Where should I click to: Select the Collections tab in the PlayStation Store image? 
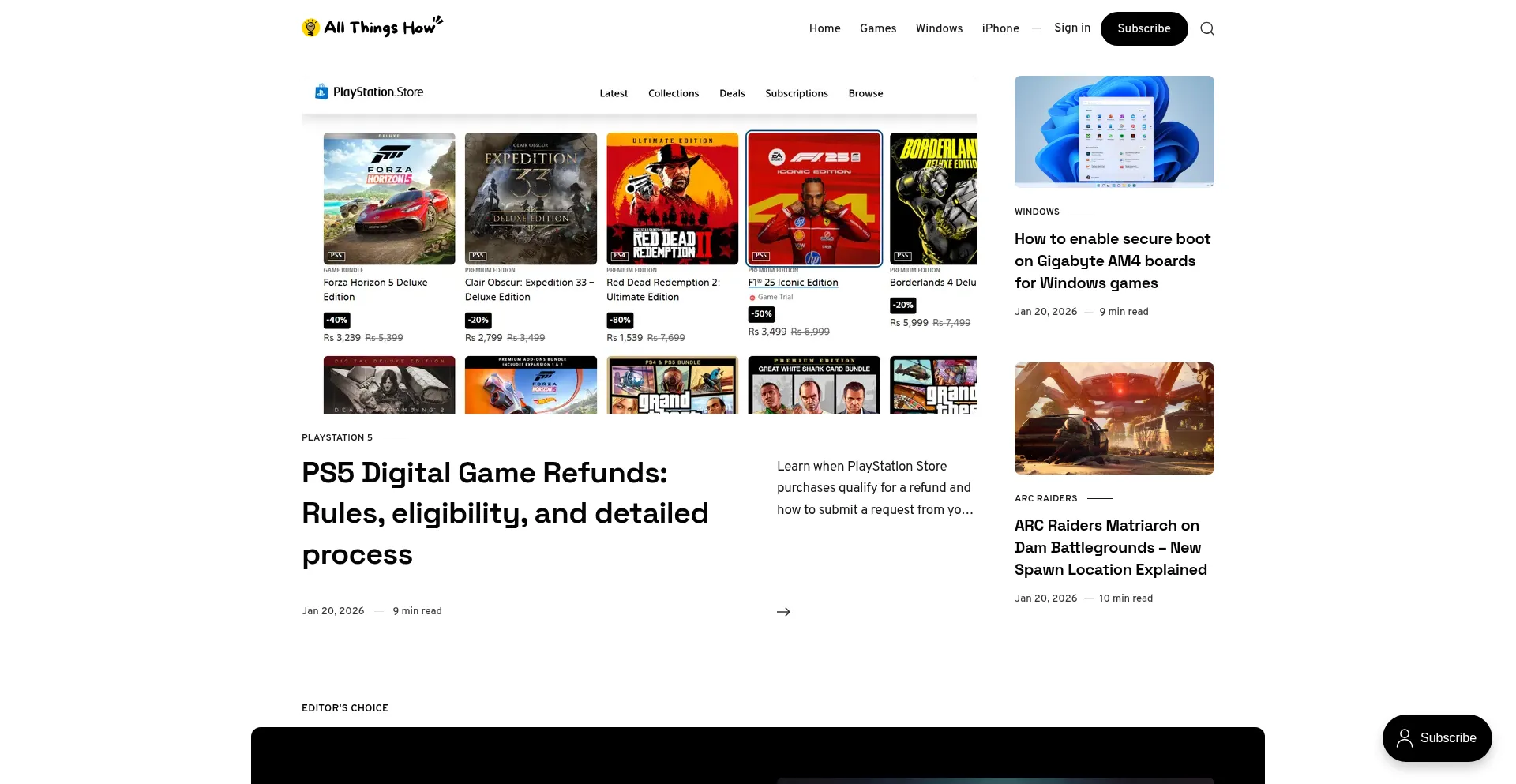(x=673, y=93)
